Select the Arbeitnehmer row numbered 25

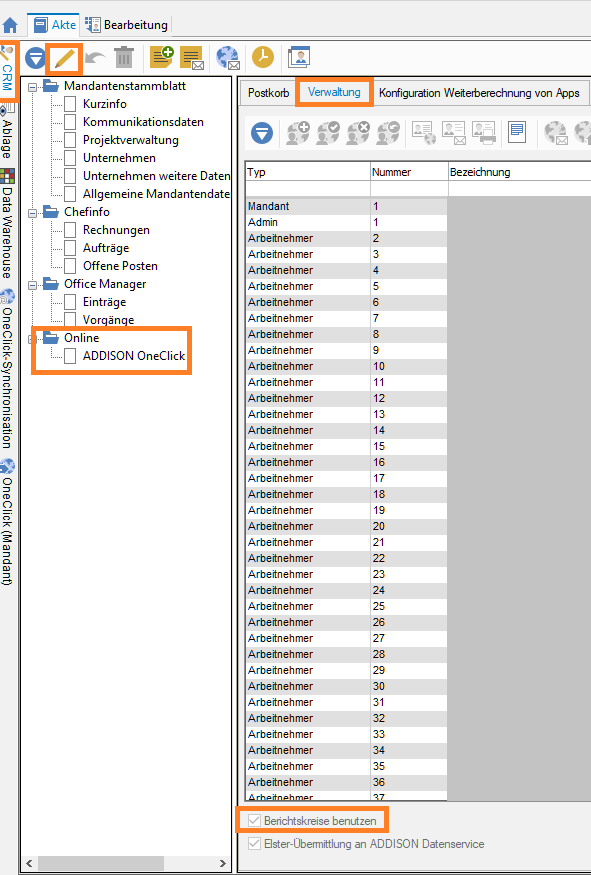pyautogui.click(x=346, y=606)
